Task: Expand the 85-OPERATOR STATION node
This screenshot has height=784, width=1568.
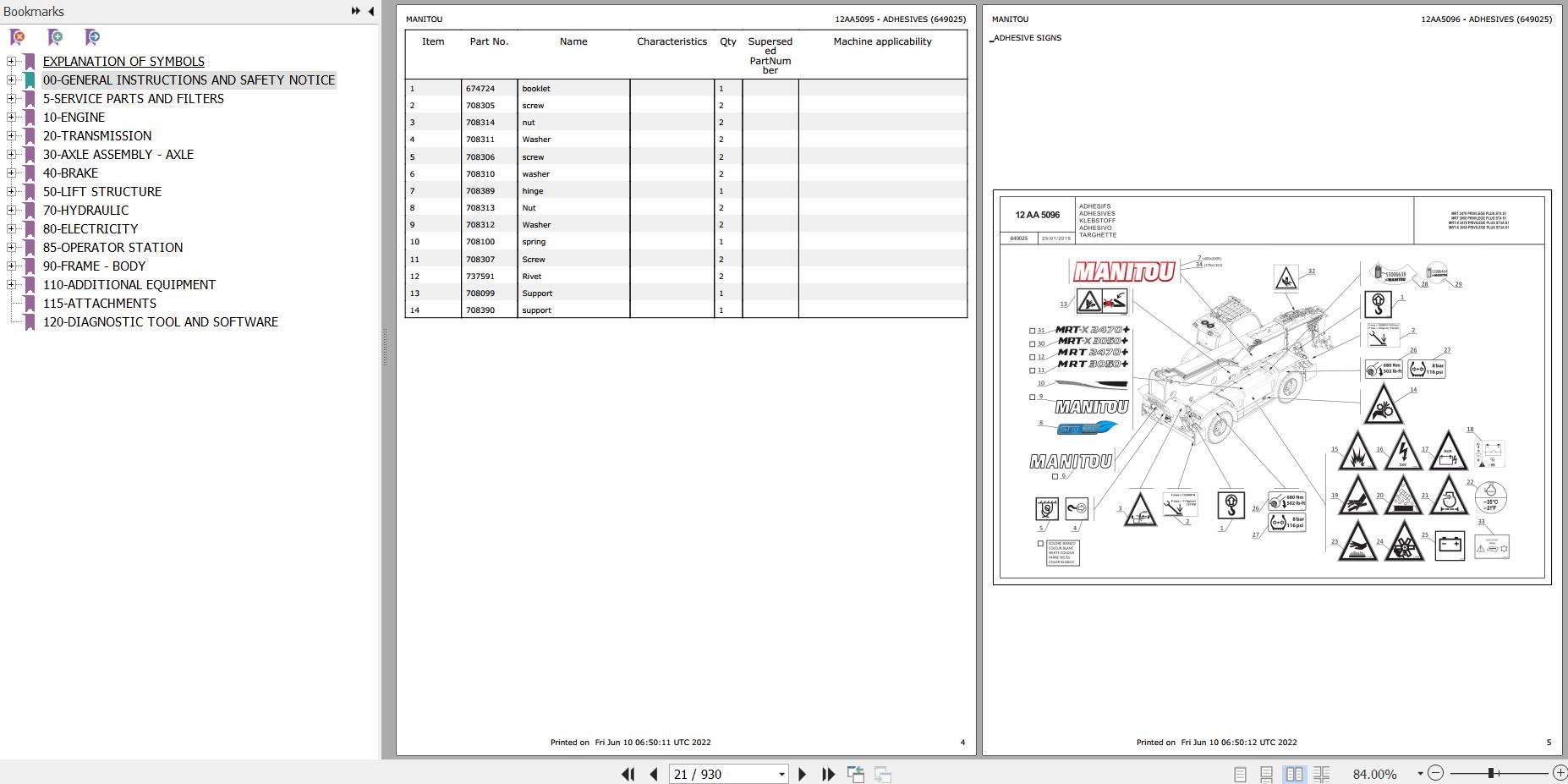Action: point(11,247)
